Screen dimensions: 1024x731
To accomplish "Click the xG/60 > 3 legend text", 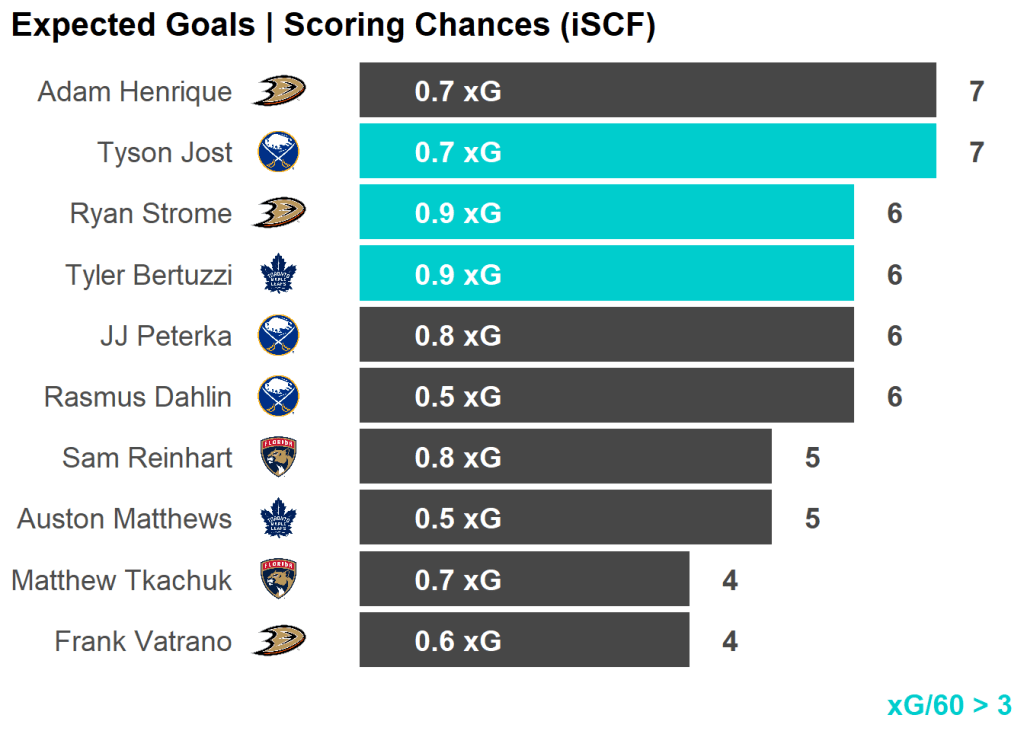I will click(x=949, y=705).
